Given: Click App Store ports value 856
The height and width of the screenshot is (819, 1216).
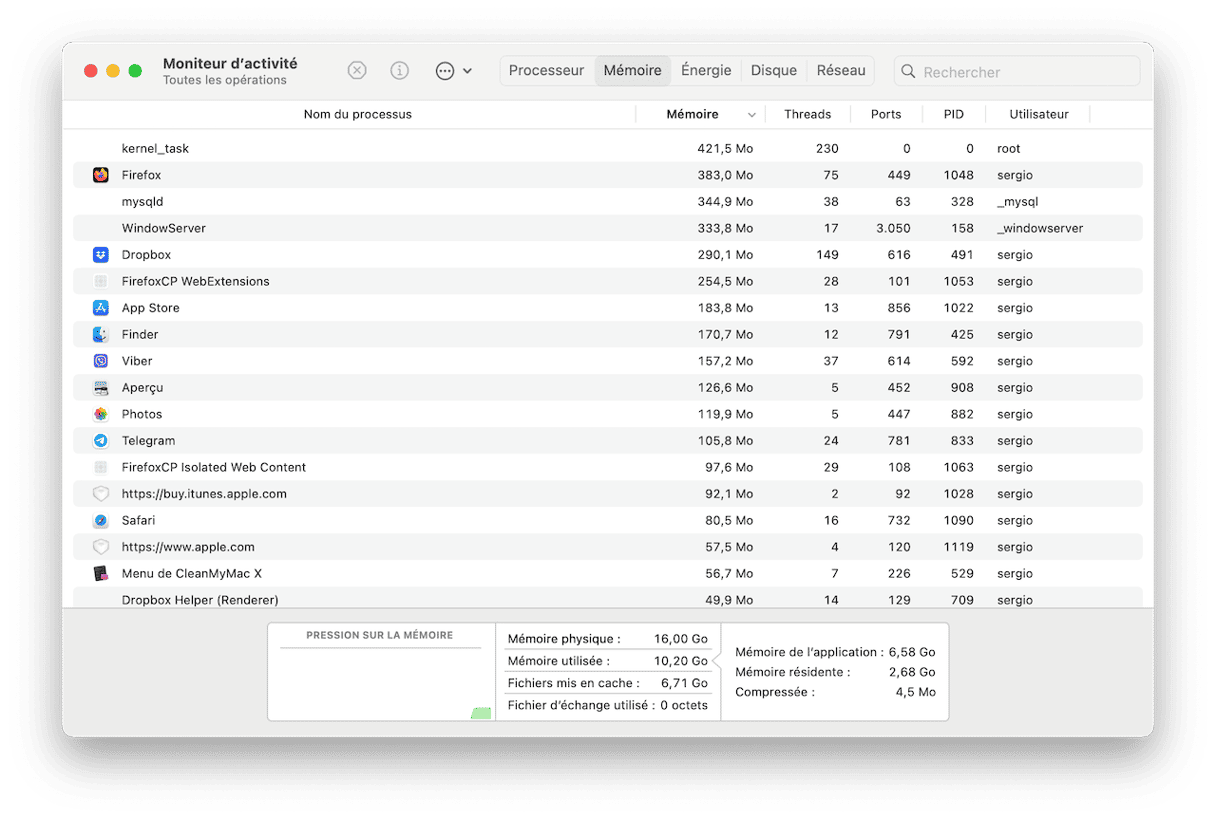Looking at the screenshot, I should click(899, 308).
